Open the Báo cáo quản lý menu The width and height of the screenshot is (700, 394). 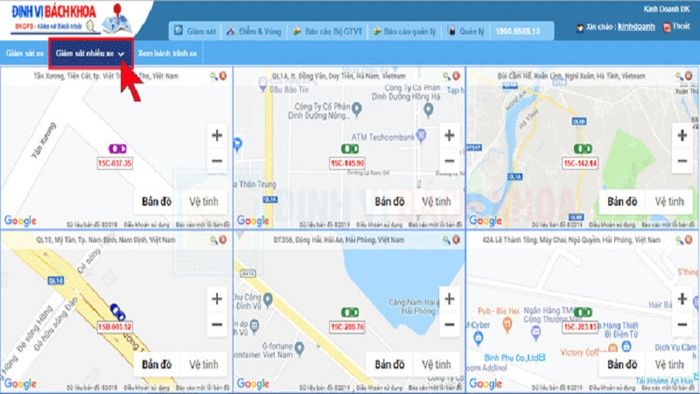tap(404, 31)
